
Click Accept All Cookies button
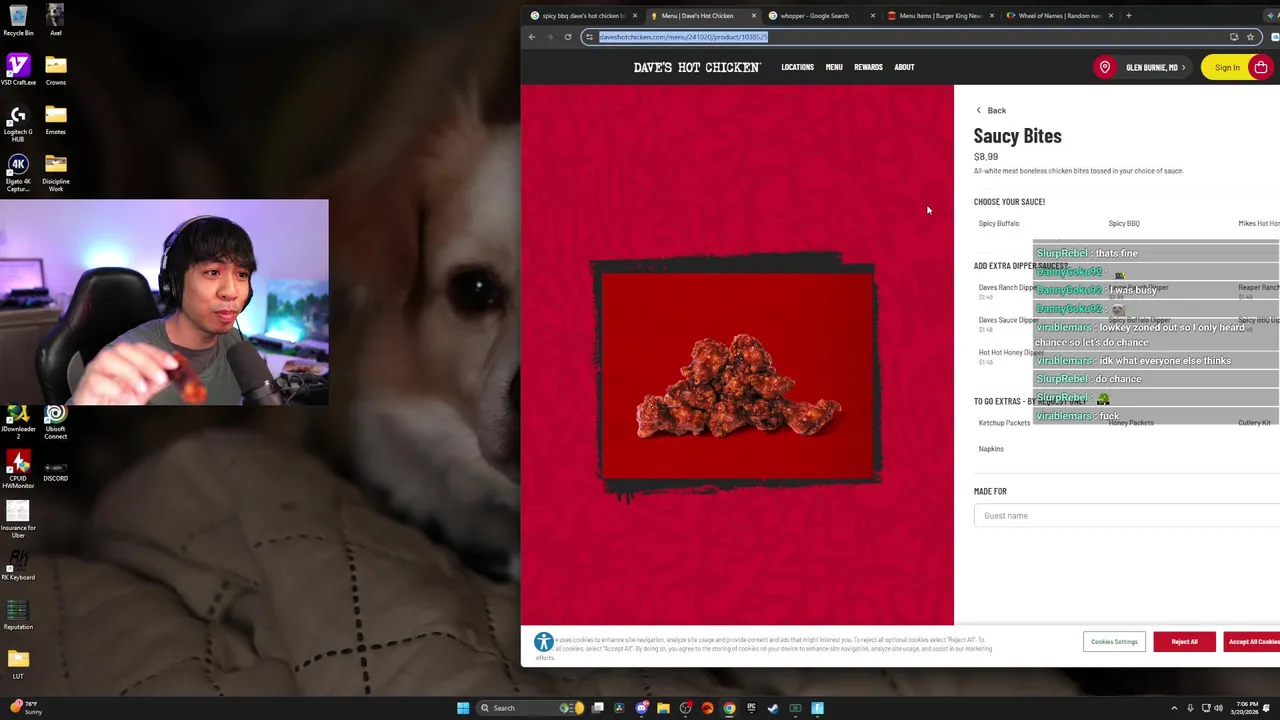tap(1251, 642)
